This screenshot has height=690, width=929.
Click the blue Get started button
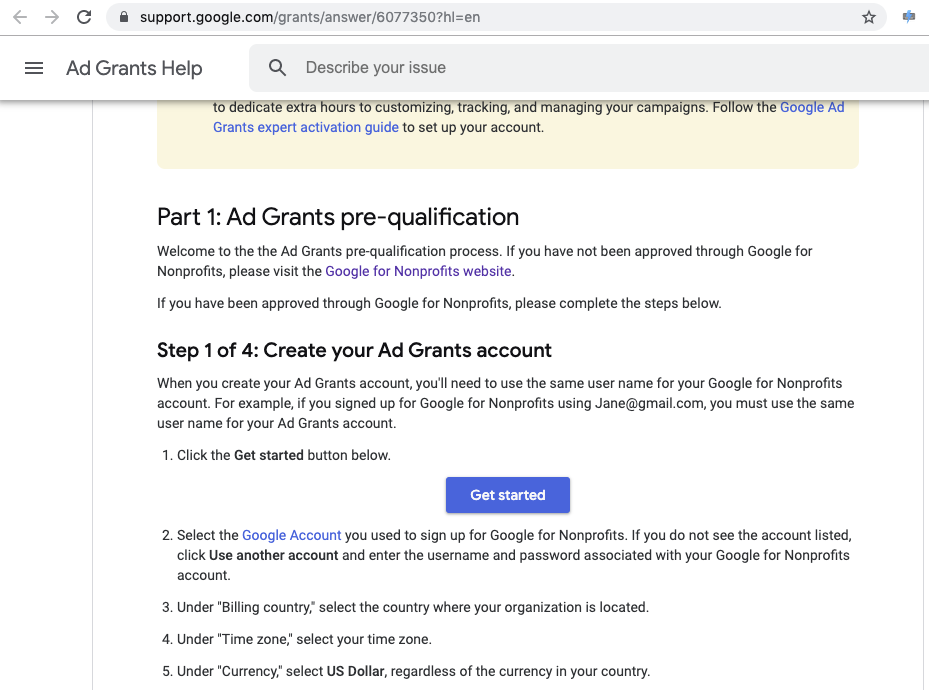508,495
